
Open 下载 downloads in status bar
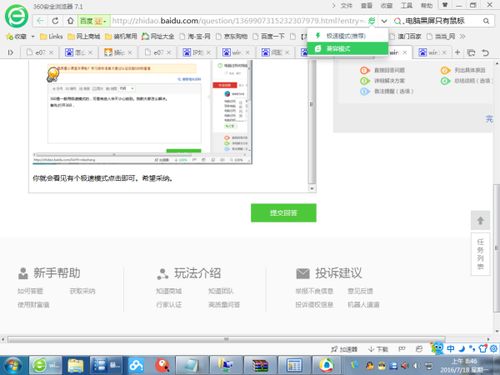tap(378, 349)
